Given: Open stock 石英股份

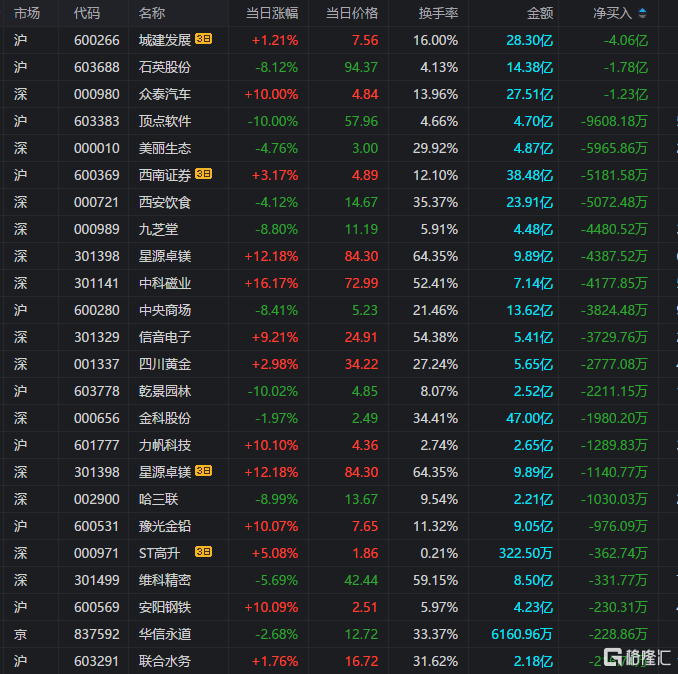Looking at the screenshot, I should [165, 67].
